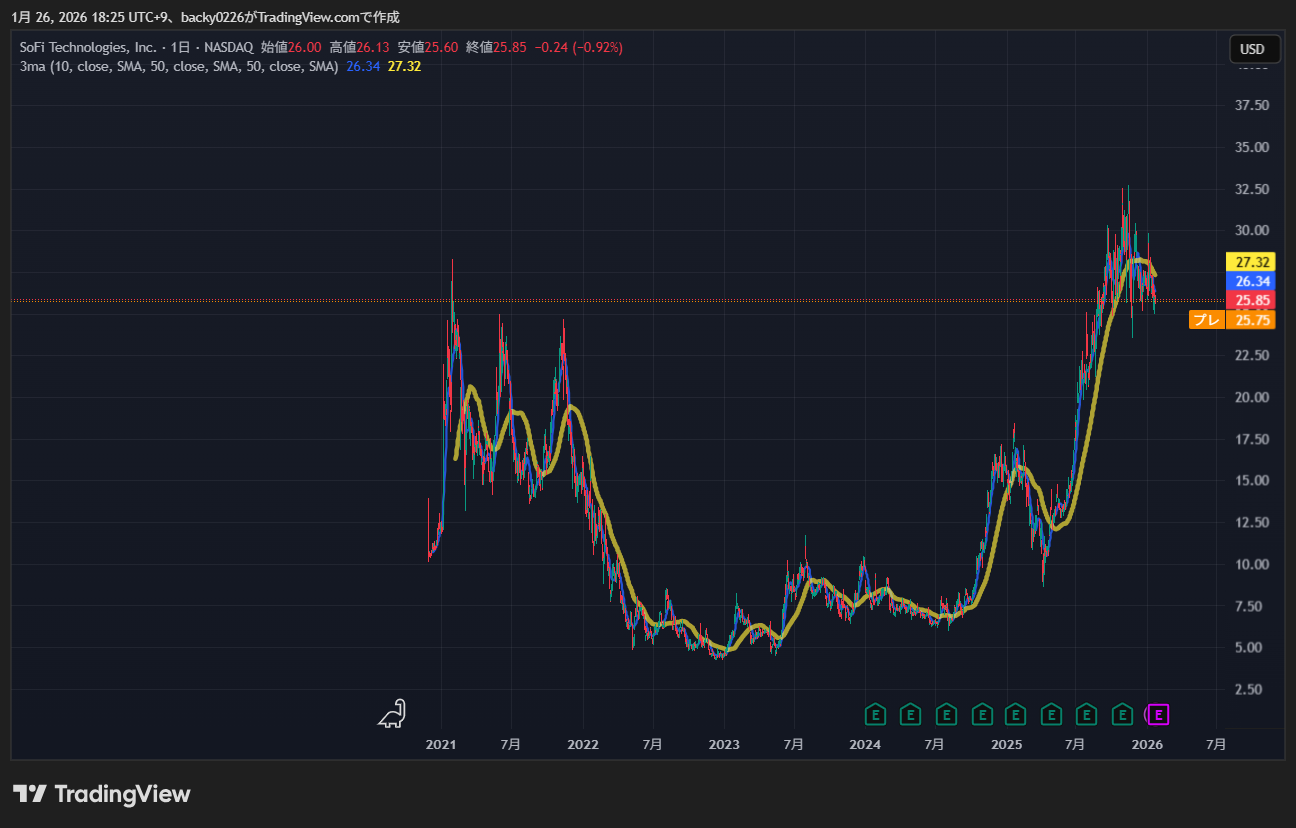Click the red 25.85 last price label
The width and height of the screenshot is (1296, 828).
click(x=1253, y=300)
